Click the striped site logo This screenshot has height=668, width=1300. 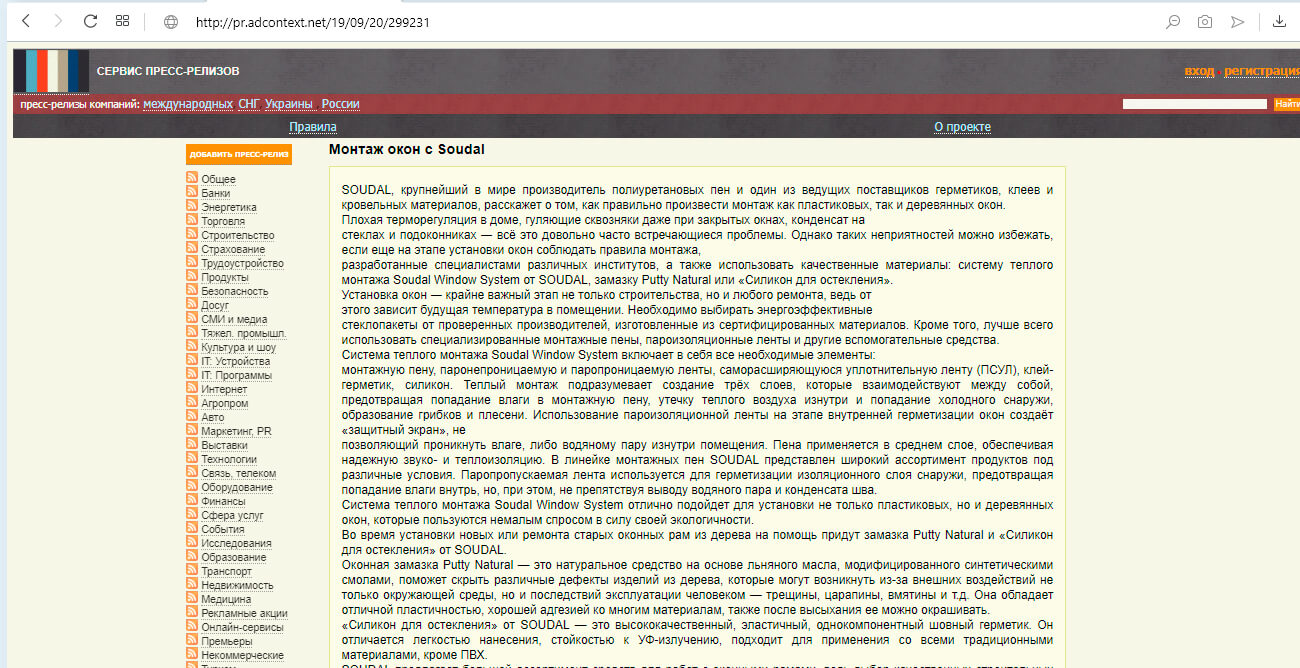(x=51, y=71)
